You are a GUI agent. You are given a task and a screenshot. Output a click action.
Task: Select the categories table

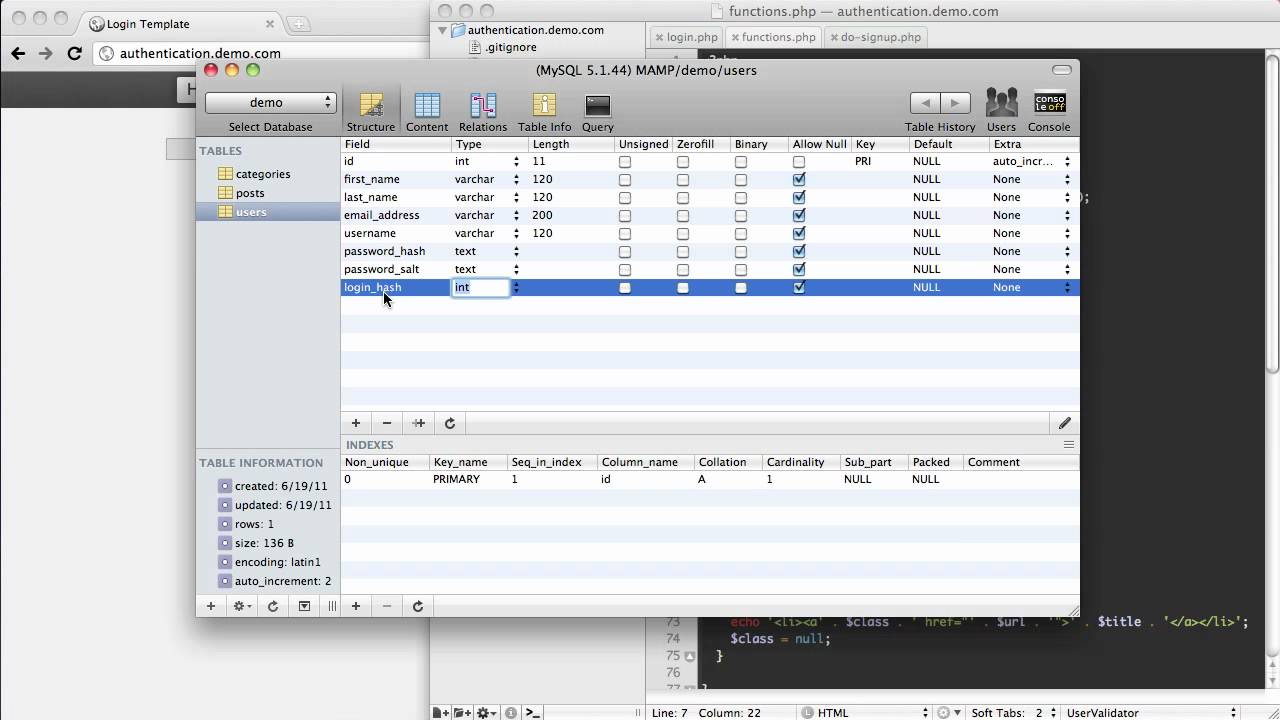pyautogui.click(x=263, y=174)
